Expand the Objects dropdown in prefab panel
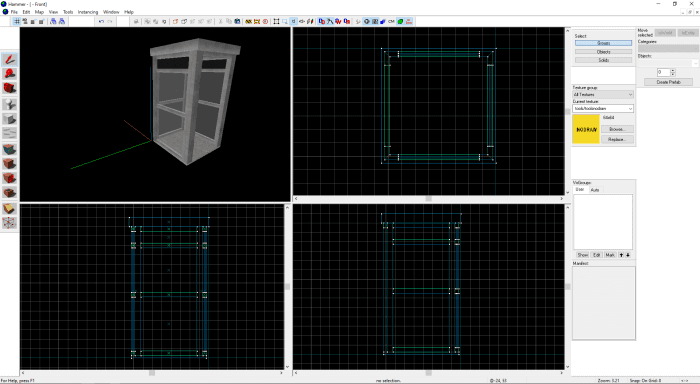 [x=668, y=63]
